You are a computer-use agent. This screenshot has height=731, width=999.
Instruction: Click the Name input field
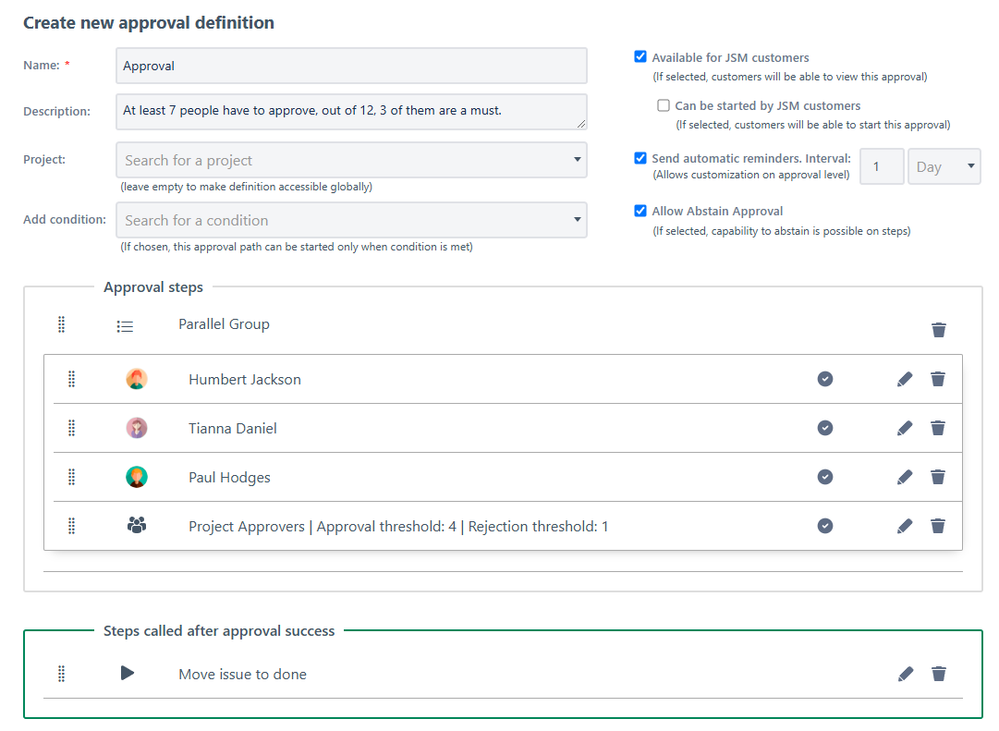click(x=351, y=66)
